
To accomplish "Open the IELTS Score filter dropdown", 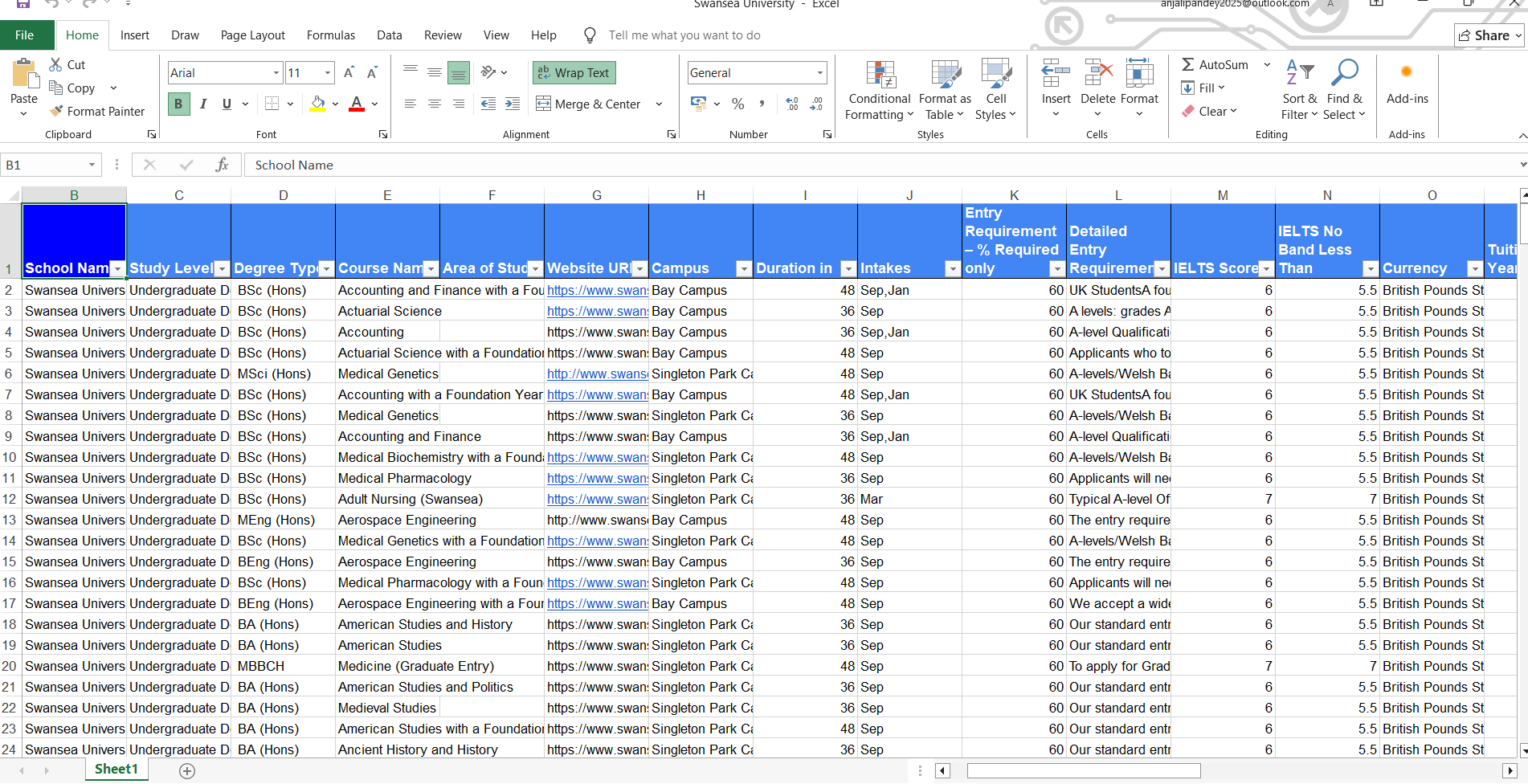I will pos(1266,268).
